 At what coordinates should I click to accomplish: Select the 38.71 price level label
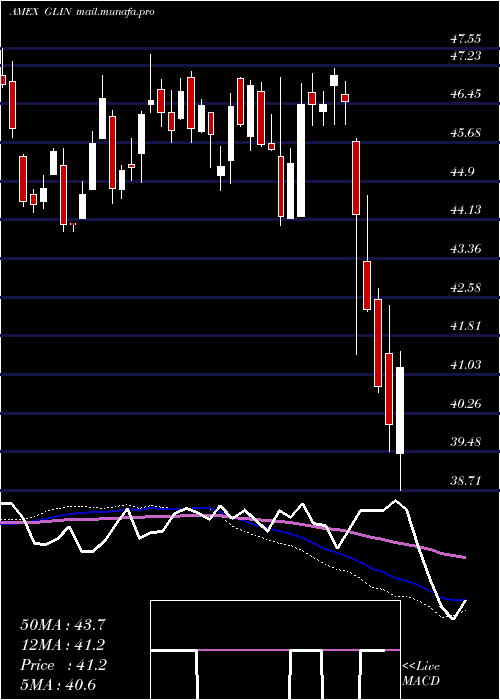click(x=466, y=481)
